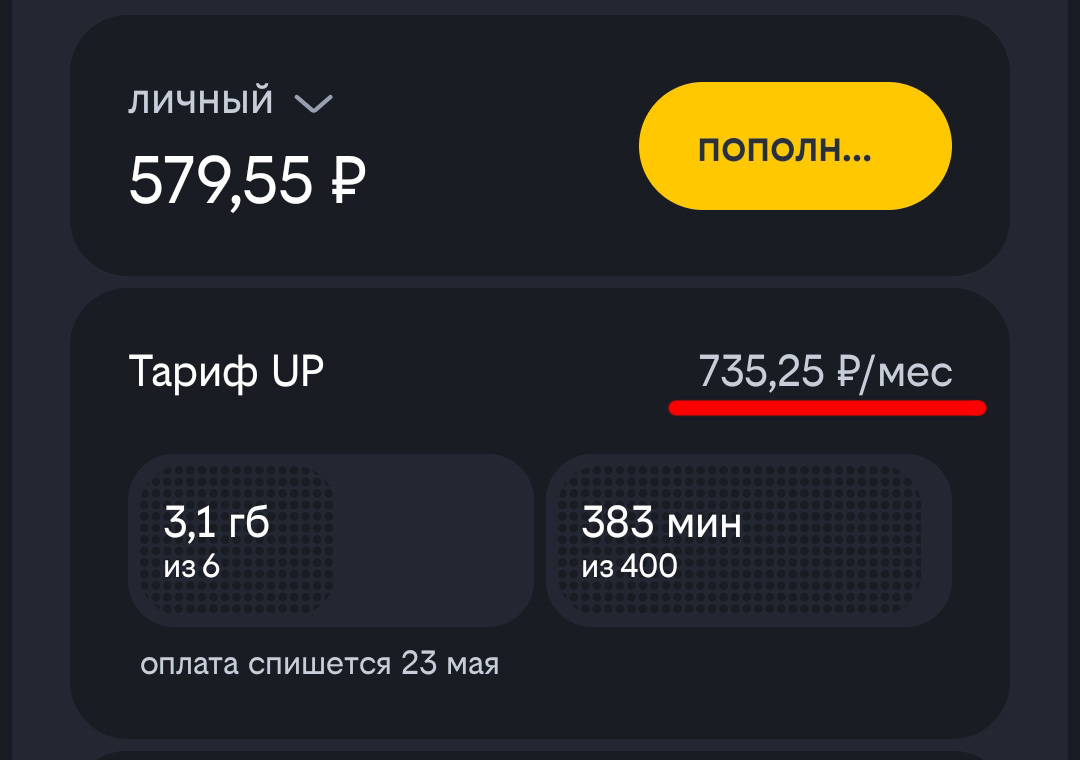The image size is (1080, 760).
Task: Tap the ruble sign in the balance
Action: tap(347, 181)
